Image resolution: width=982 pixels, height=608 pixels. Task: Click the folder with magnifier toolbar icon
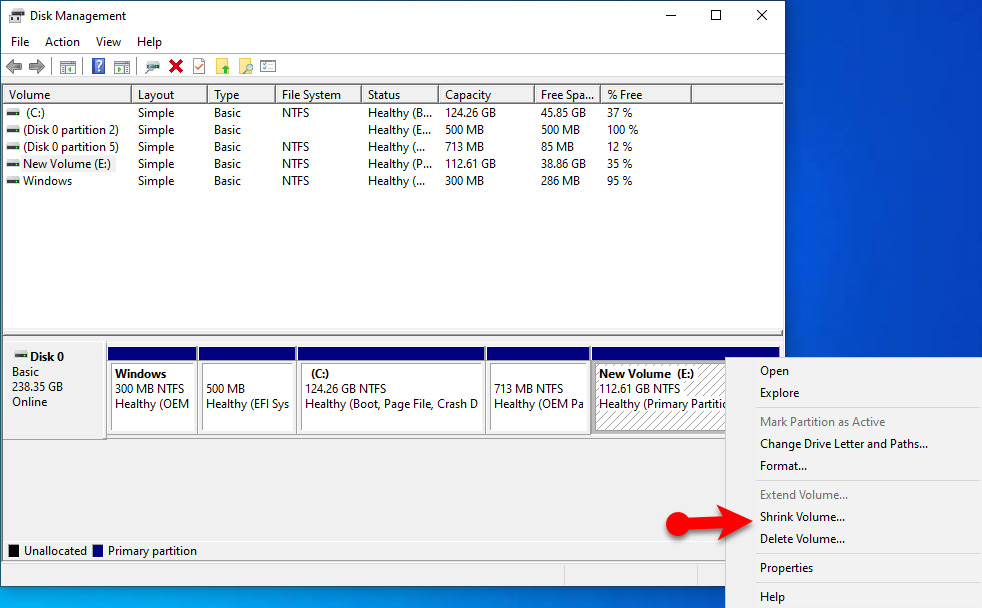(x=245, y=67)
